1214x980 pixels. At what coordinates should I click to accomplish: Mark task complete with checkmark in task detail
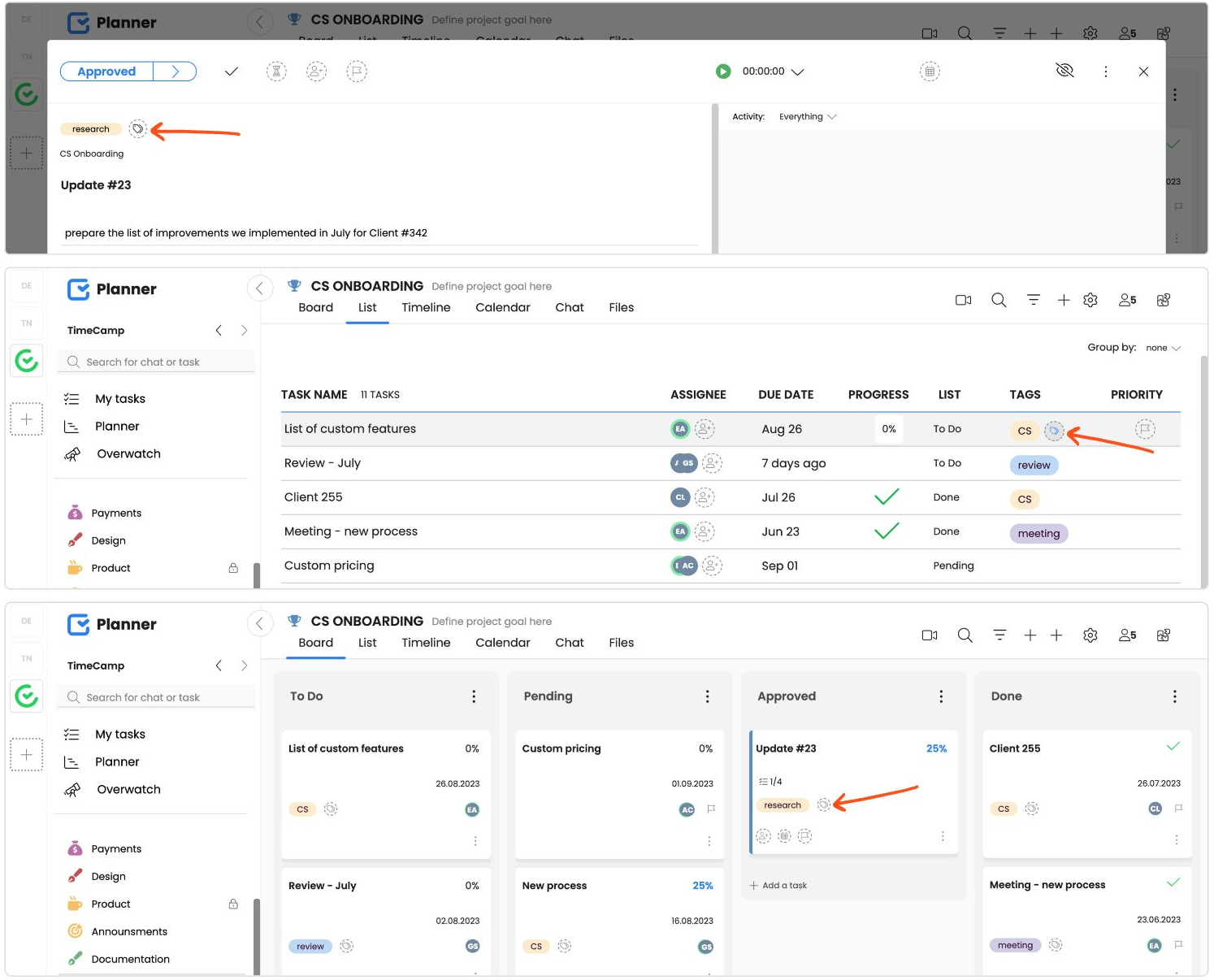232,72
